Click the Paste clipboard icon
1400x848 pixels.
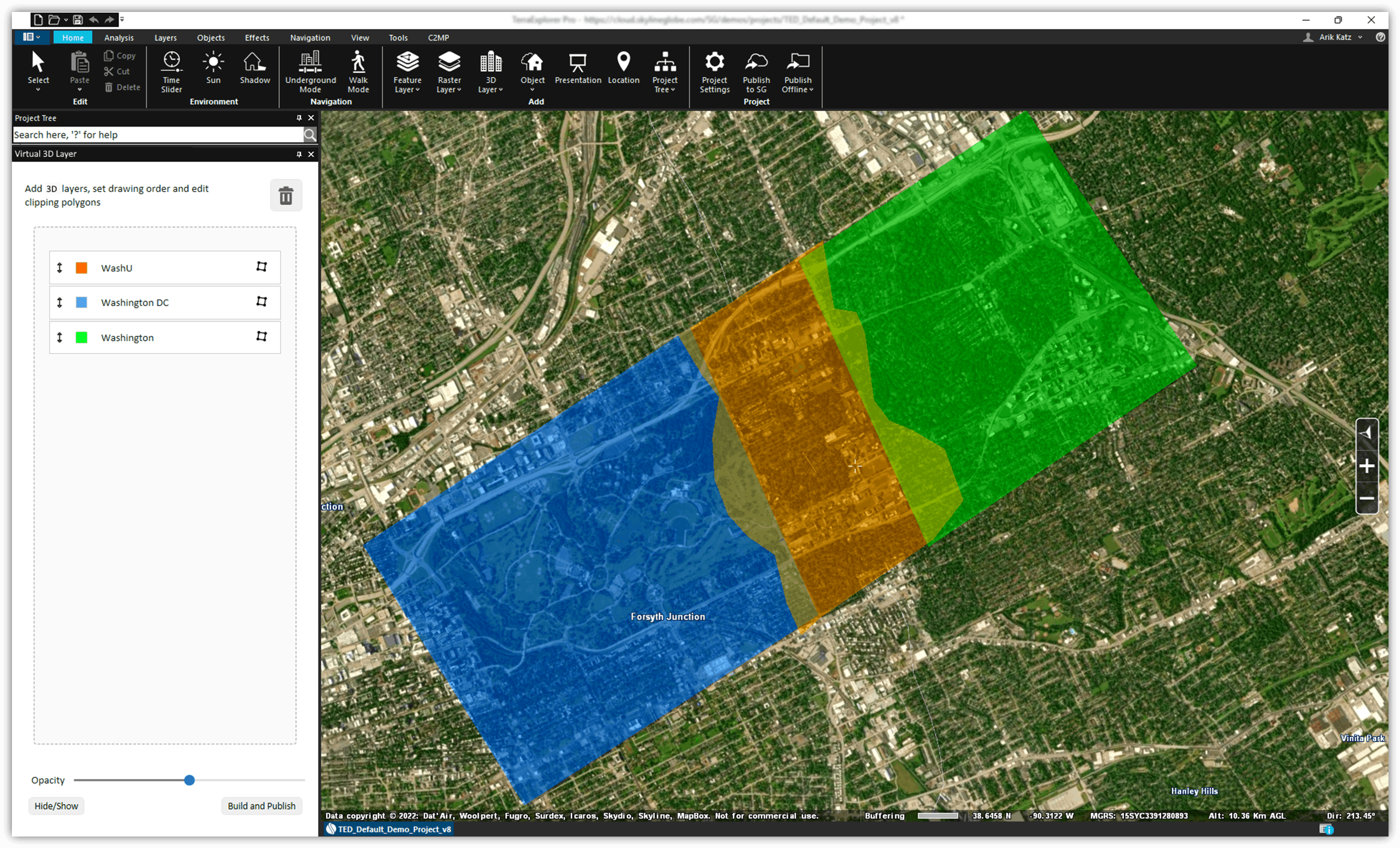click(79, 62)
